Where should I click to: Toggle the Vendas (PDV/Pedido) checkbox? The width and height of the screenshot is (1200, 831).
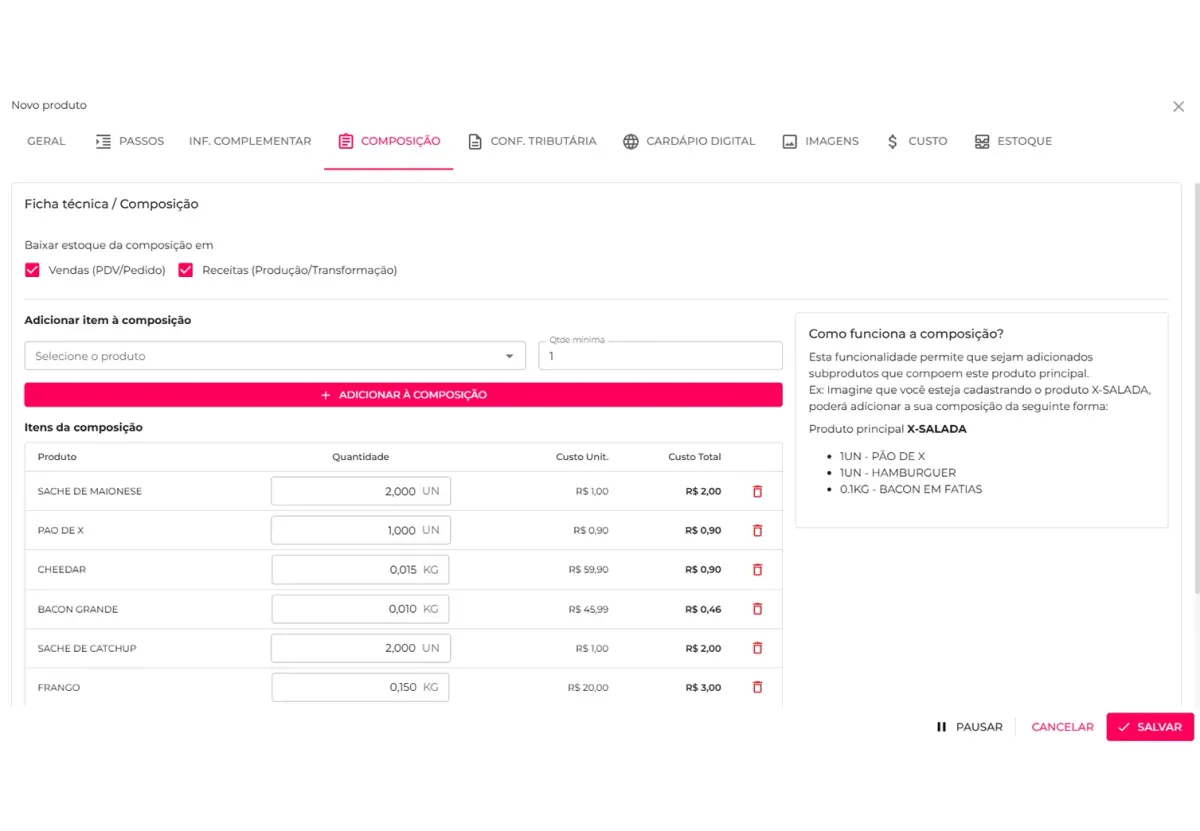[32, 270]
